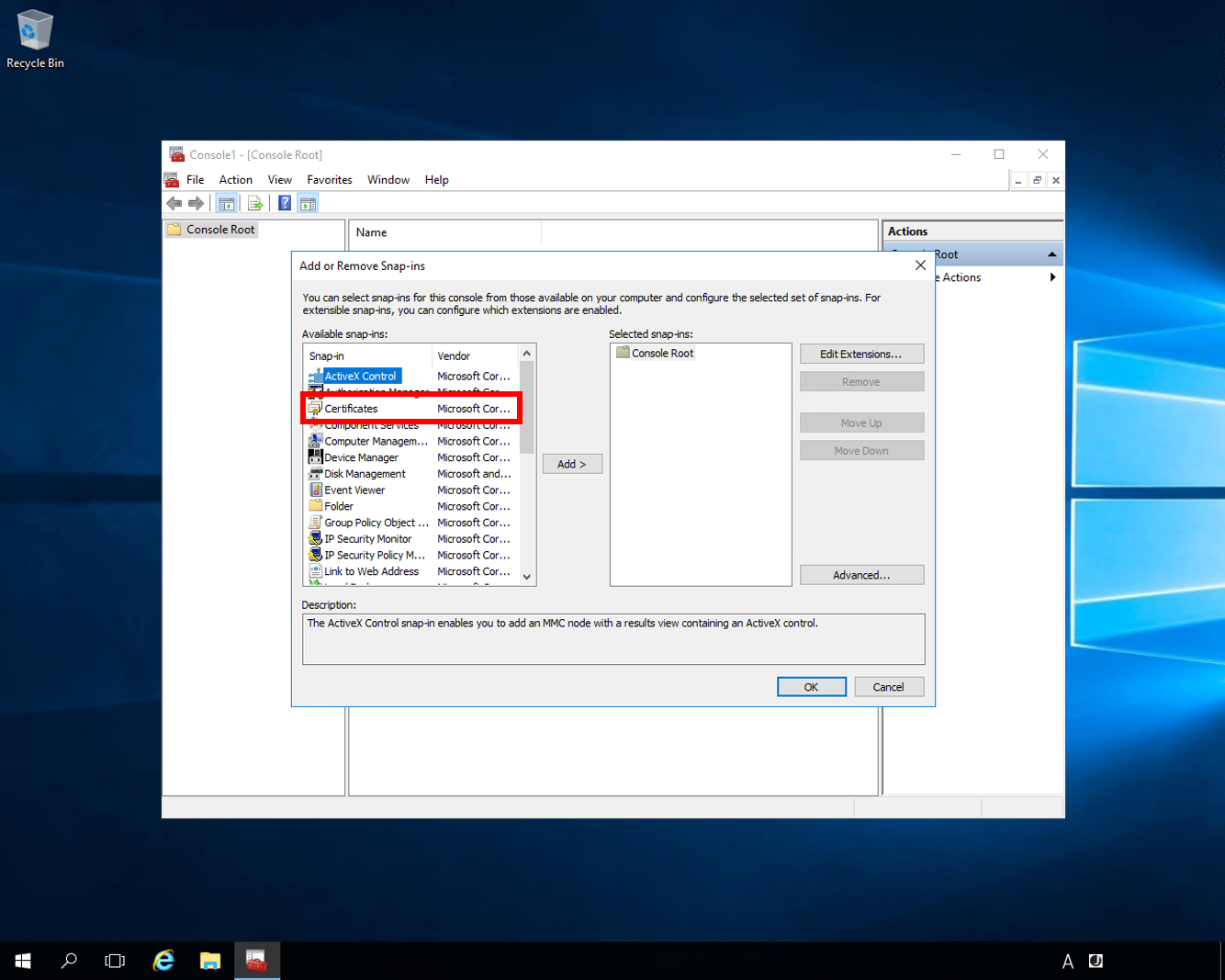Click the 'Name' column header in console

pyautogui.click(x=445, y=232)
